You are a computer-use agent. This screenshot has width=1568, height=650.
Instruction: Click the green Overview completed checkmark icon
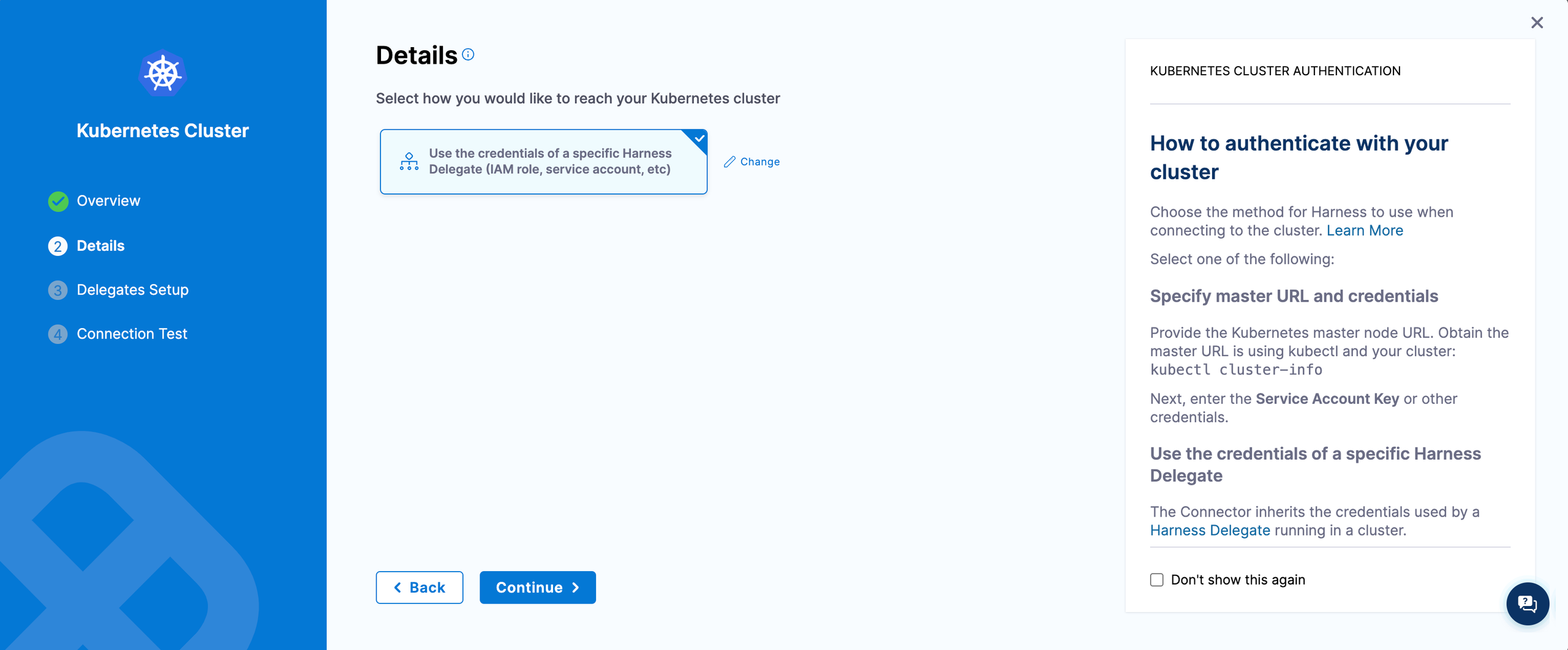point(58,201)
